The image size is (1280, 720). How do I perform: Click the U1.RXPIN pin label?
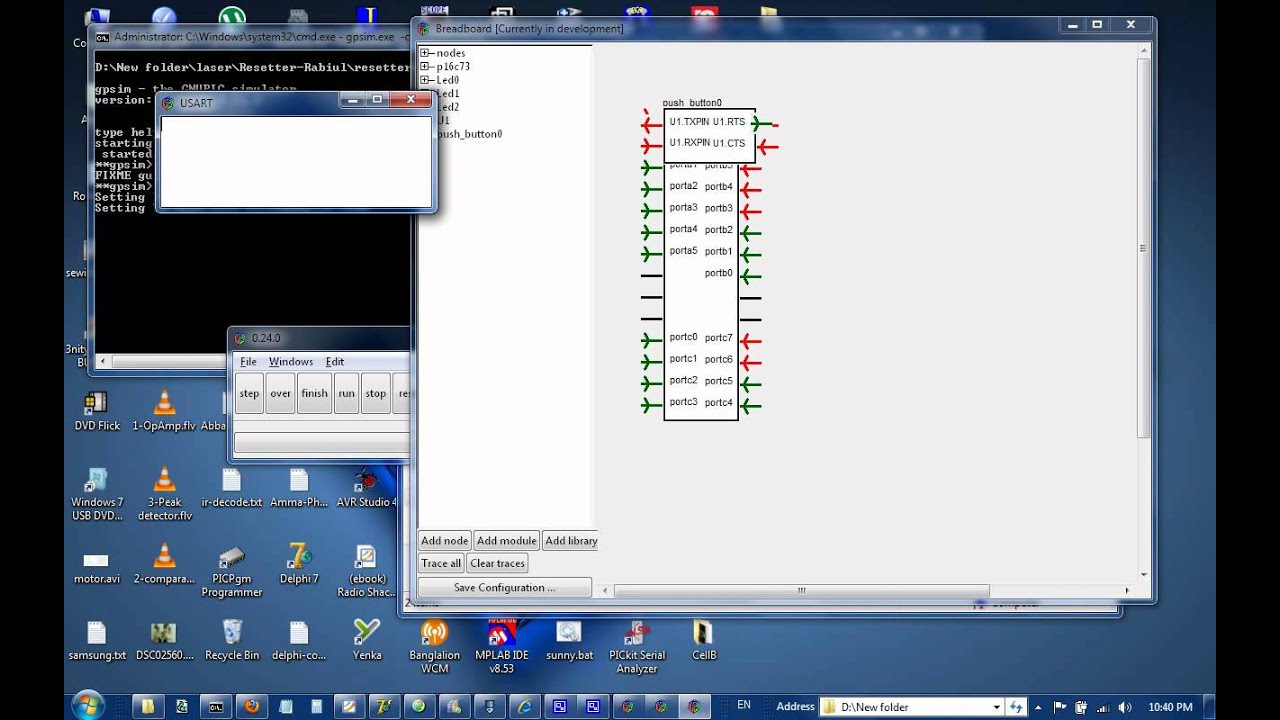click(x=689, y=143)
